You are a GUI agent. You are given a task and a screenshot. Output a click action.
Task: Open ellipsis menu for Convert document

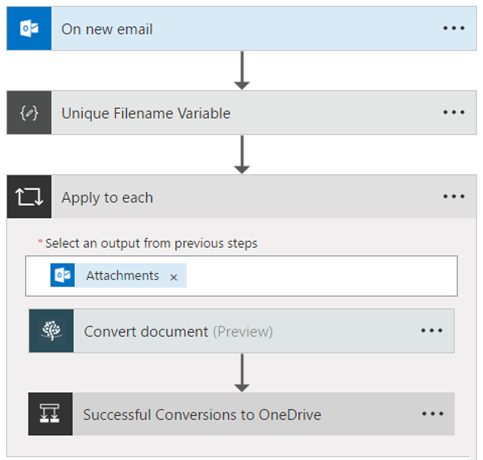(432, 331)
